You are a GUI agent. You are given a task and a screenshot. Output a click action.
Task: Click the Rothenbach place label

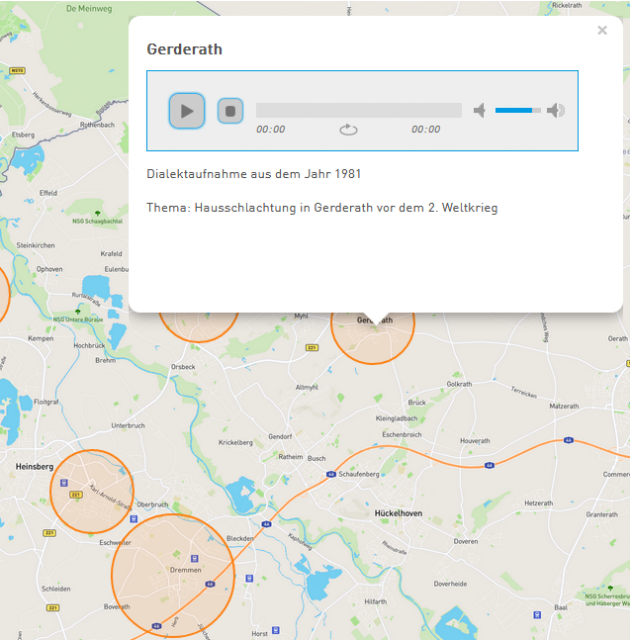click(x=97, y=124)
